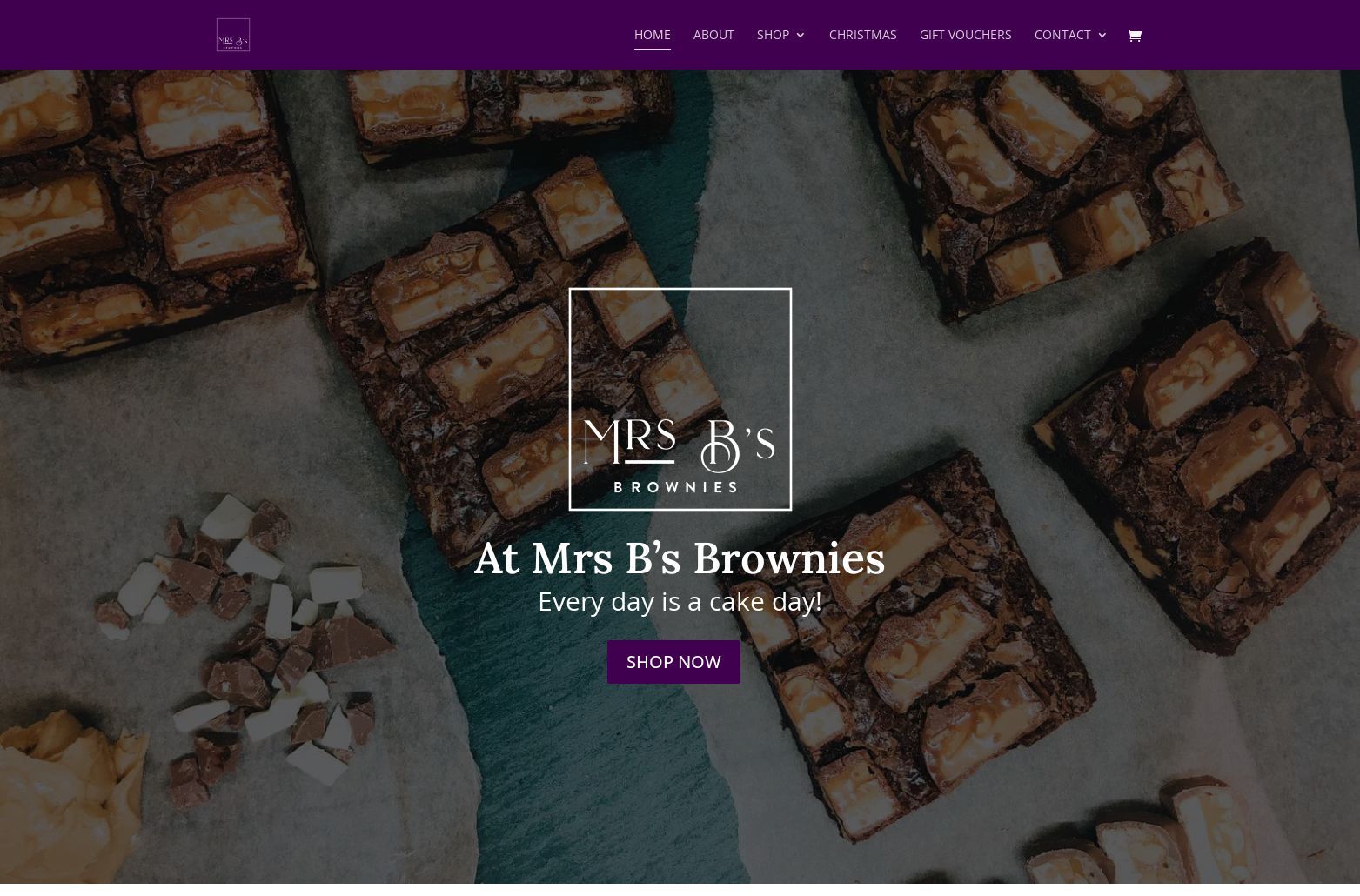Open the CHRISTMAS menu link
Viewport: 1360px width, 896px height.
862,35
